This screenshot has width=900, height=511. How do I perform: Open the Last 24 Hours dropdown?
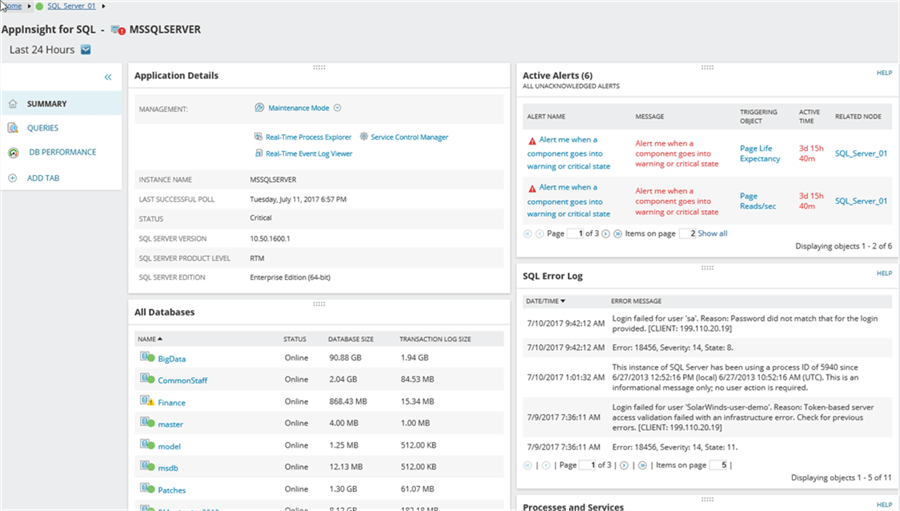[86, 49]
